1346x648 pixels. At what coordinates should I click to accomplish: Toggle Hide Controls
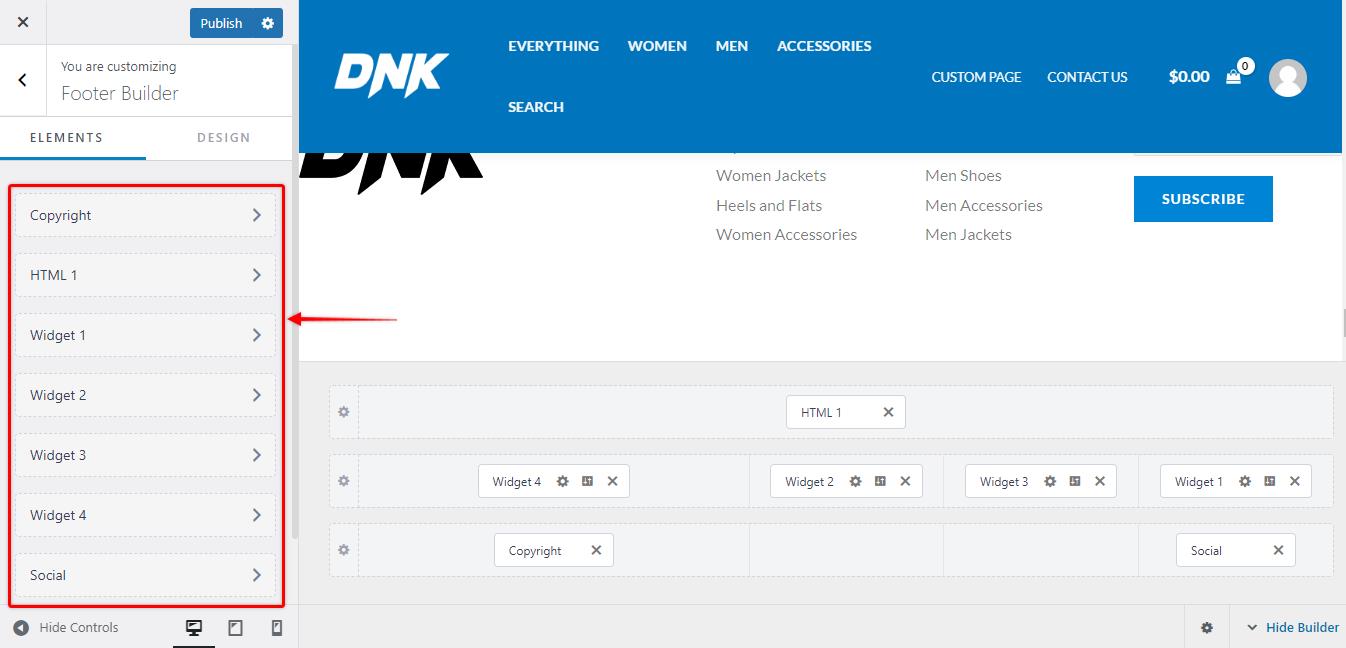(x=66, y=628)
